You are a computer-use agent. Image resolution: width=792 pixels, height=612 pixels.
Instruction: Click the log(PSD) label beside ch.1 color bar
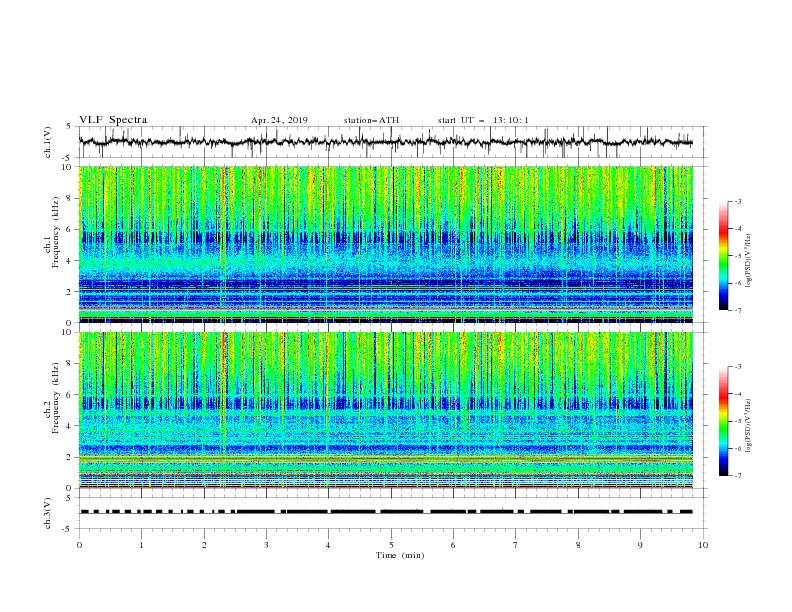click(x=748, y=261)
